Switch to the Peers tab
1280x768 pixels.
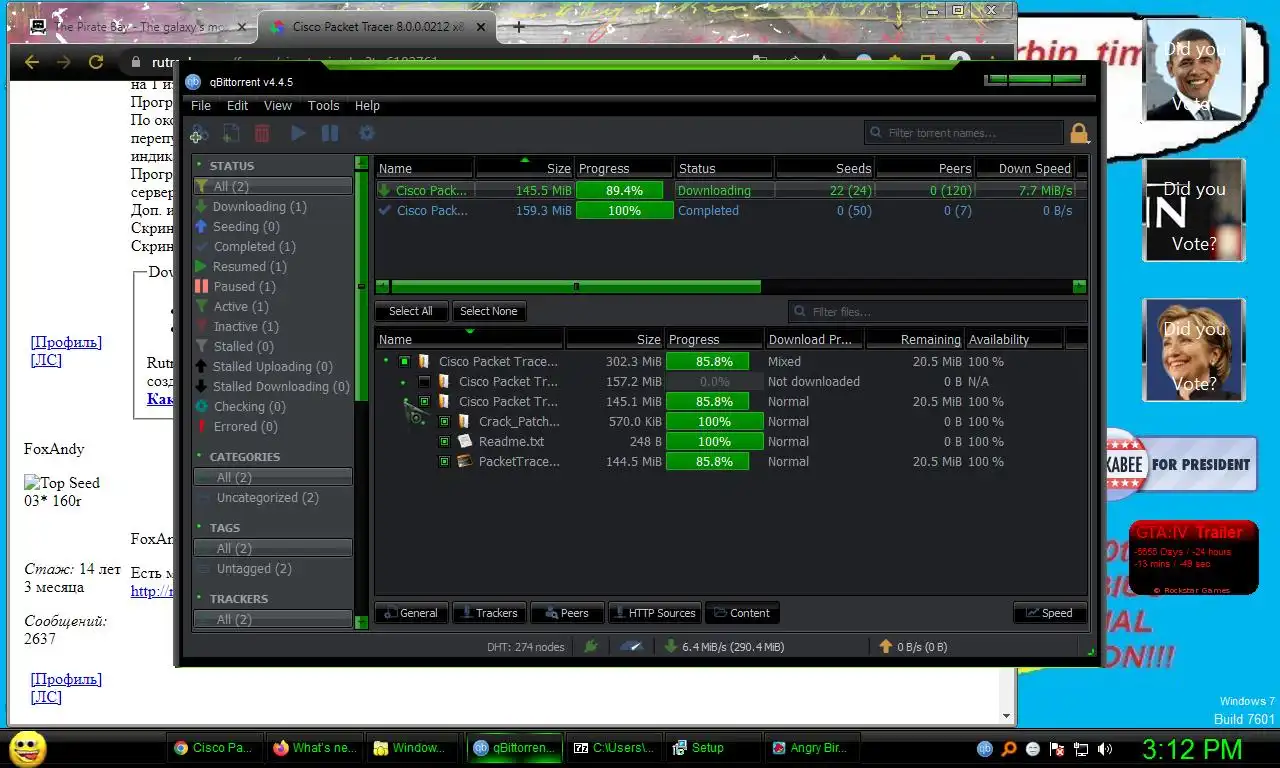tap(567, 613)
